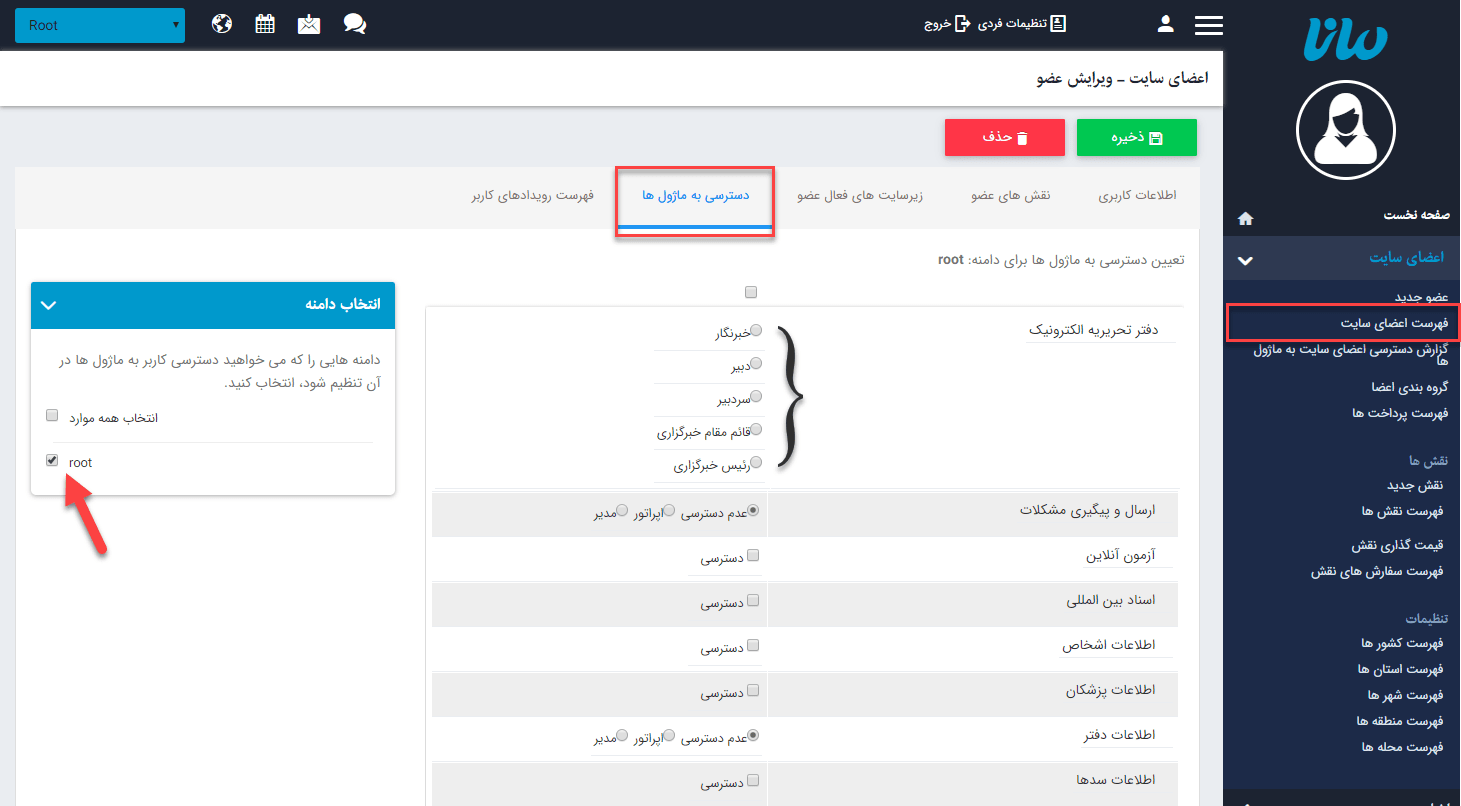Collapse the انتخاب دامنه panel
Image resolution: width=1461 pixels, height=806 pixels.
click(48, 305)
